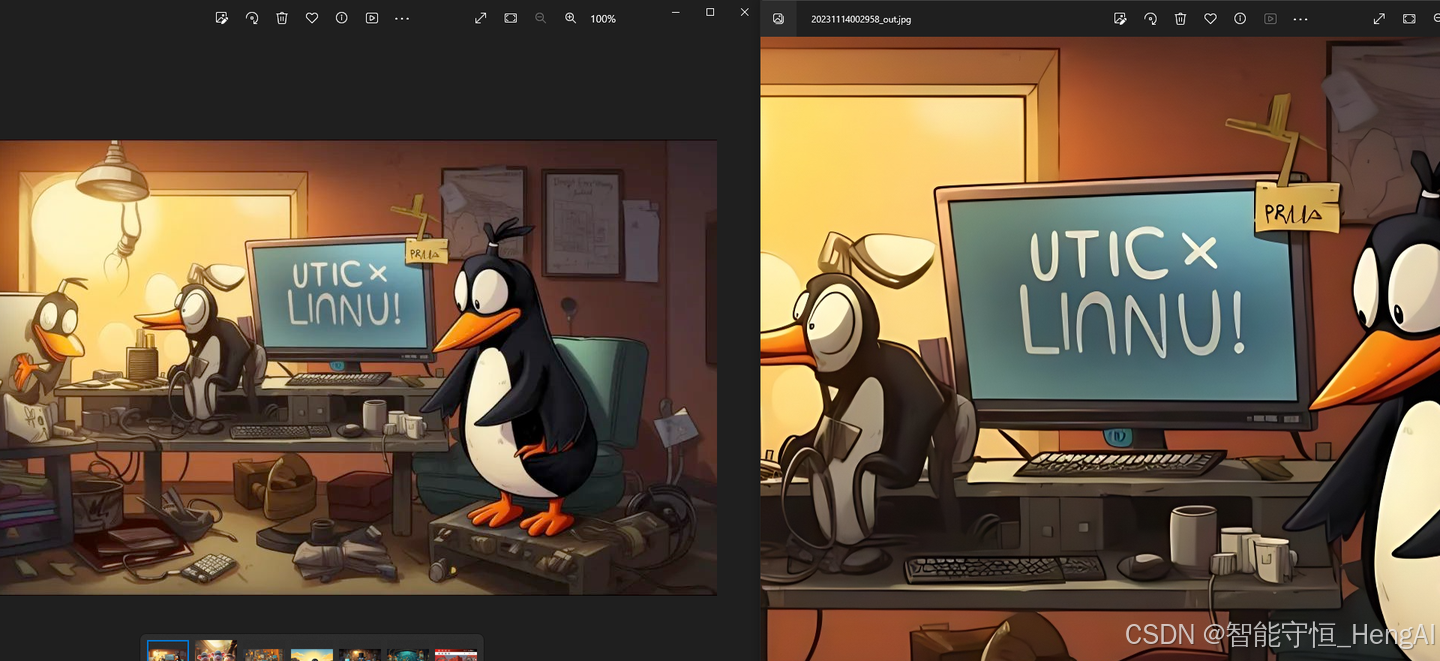Select the second filmstrip thumbnail with pigs

point(216,651)
